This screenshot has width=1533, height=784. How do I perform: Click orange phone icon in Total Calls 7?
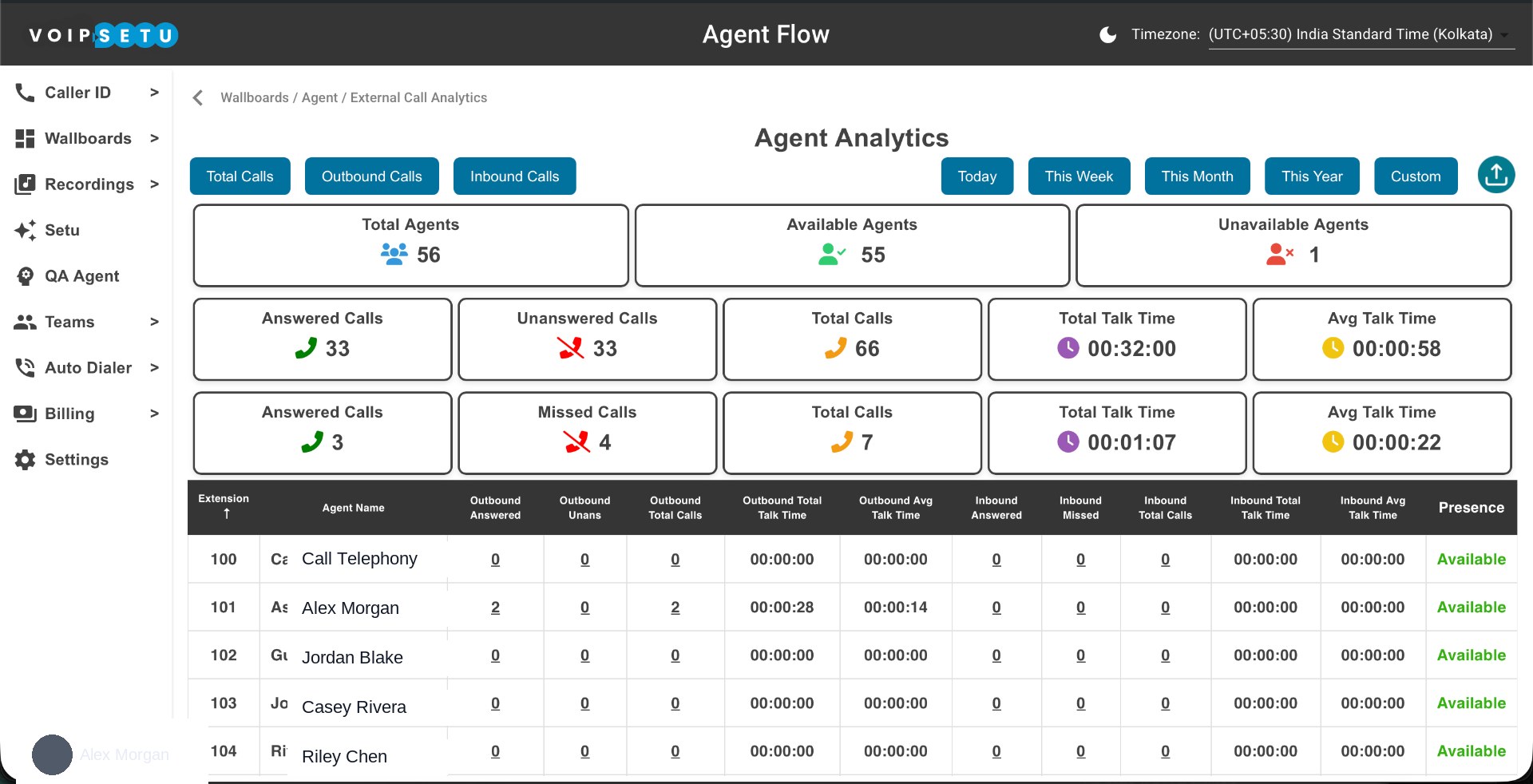coord(842,442)
